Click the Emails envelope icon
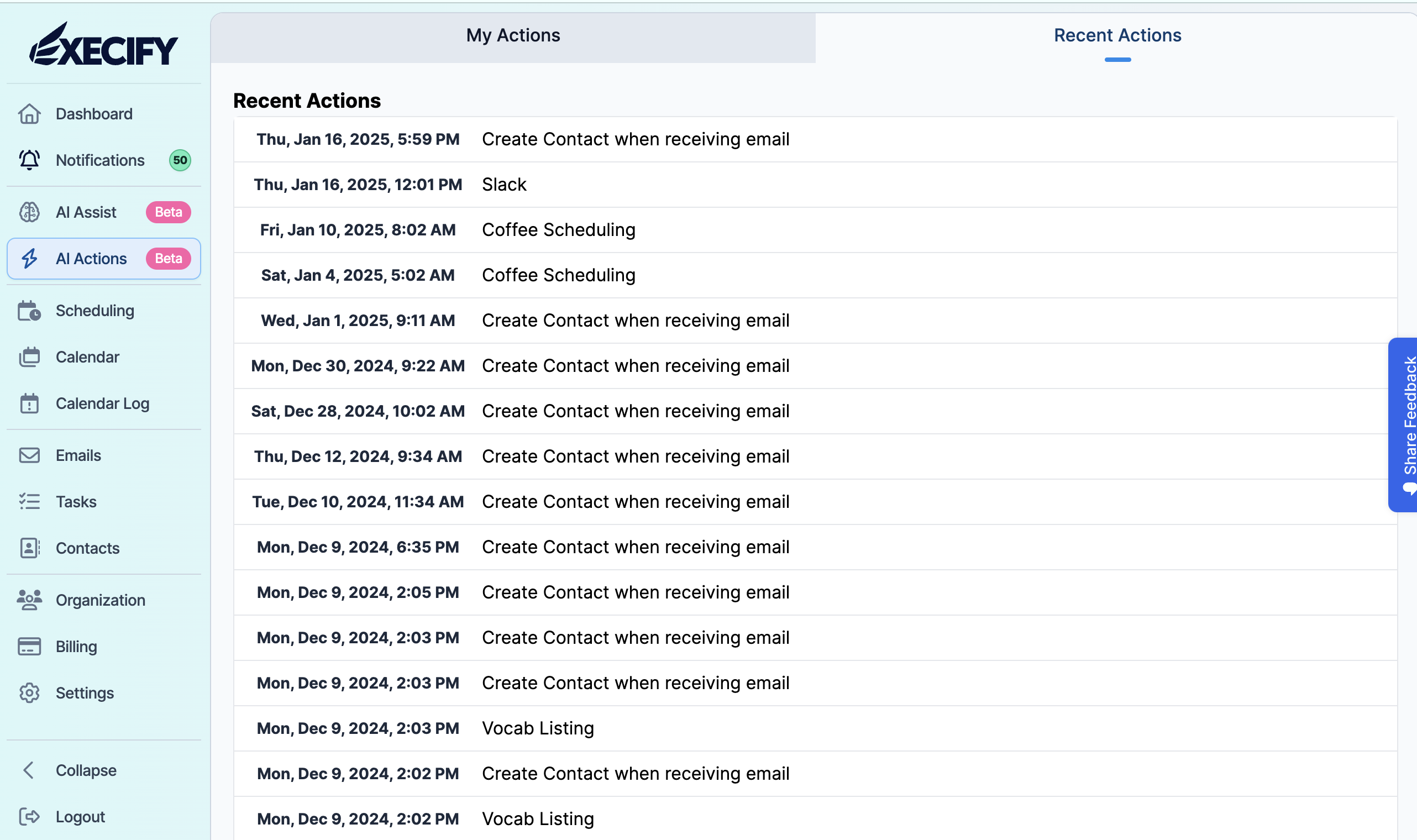1417x840 pixels. [29, 456]
